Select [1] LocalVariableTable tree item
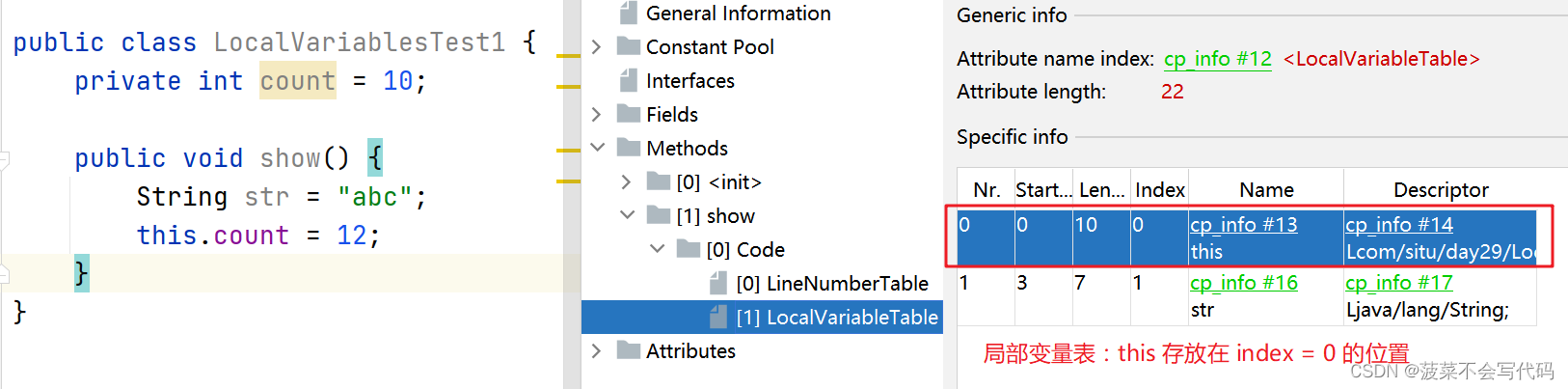 837,317
